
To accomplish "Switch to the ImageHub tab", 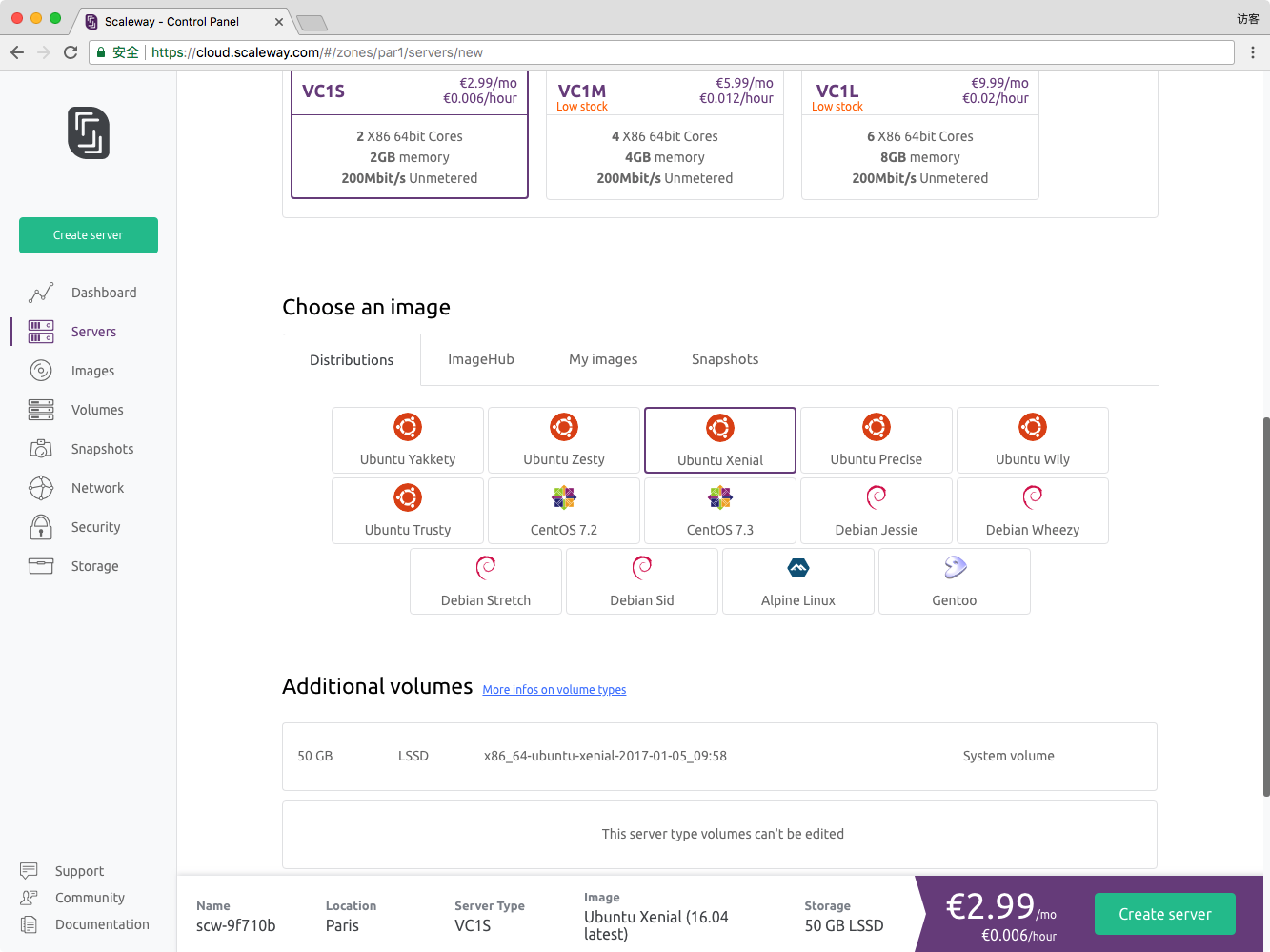I will click(481, 359).
